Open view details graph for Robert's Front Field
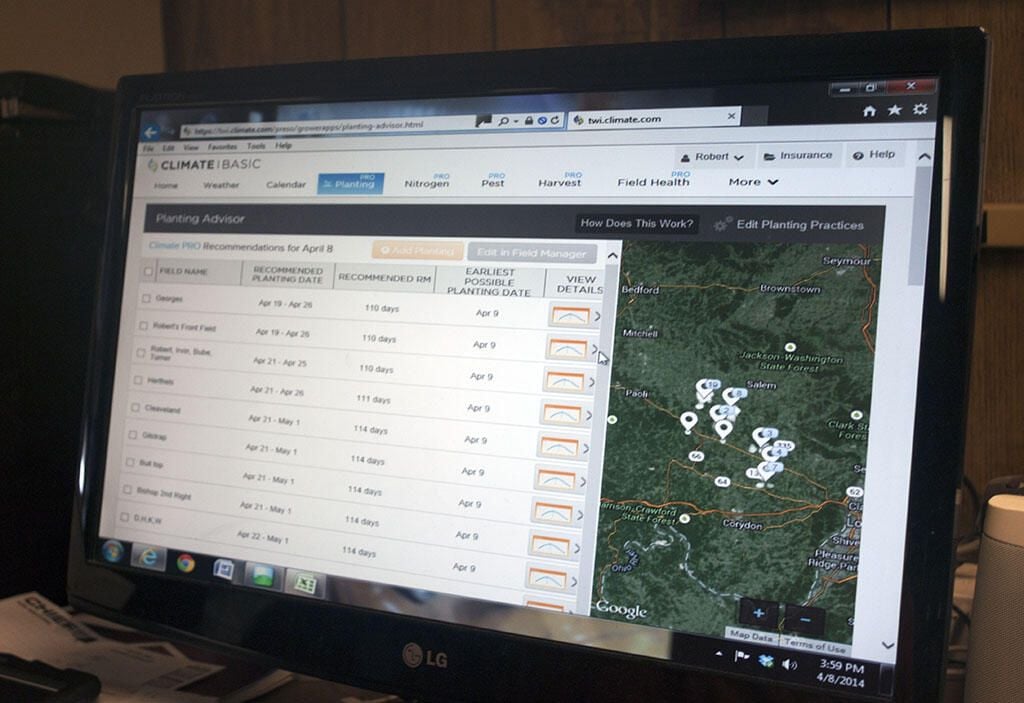 567,348
